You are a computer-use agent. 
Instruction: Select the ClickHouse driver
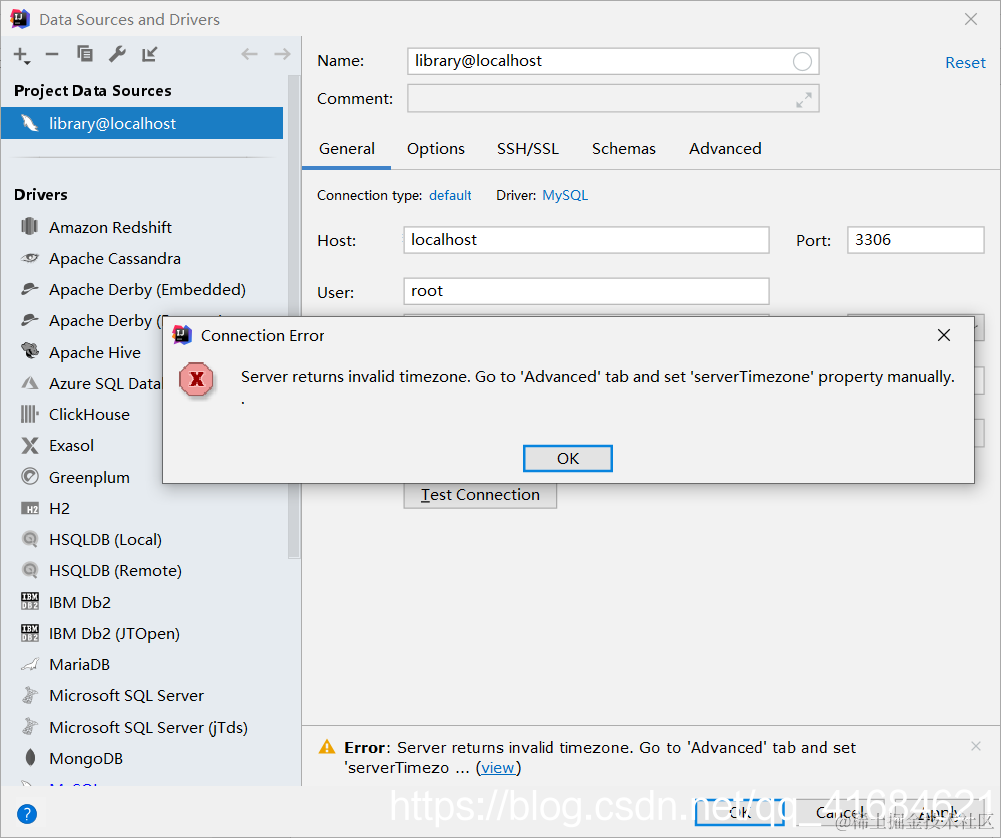(x=89, y=415)
